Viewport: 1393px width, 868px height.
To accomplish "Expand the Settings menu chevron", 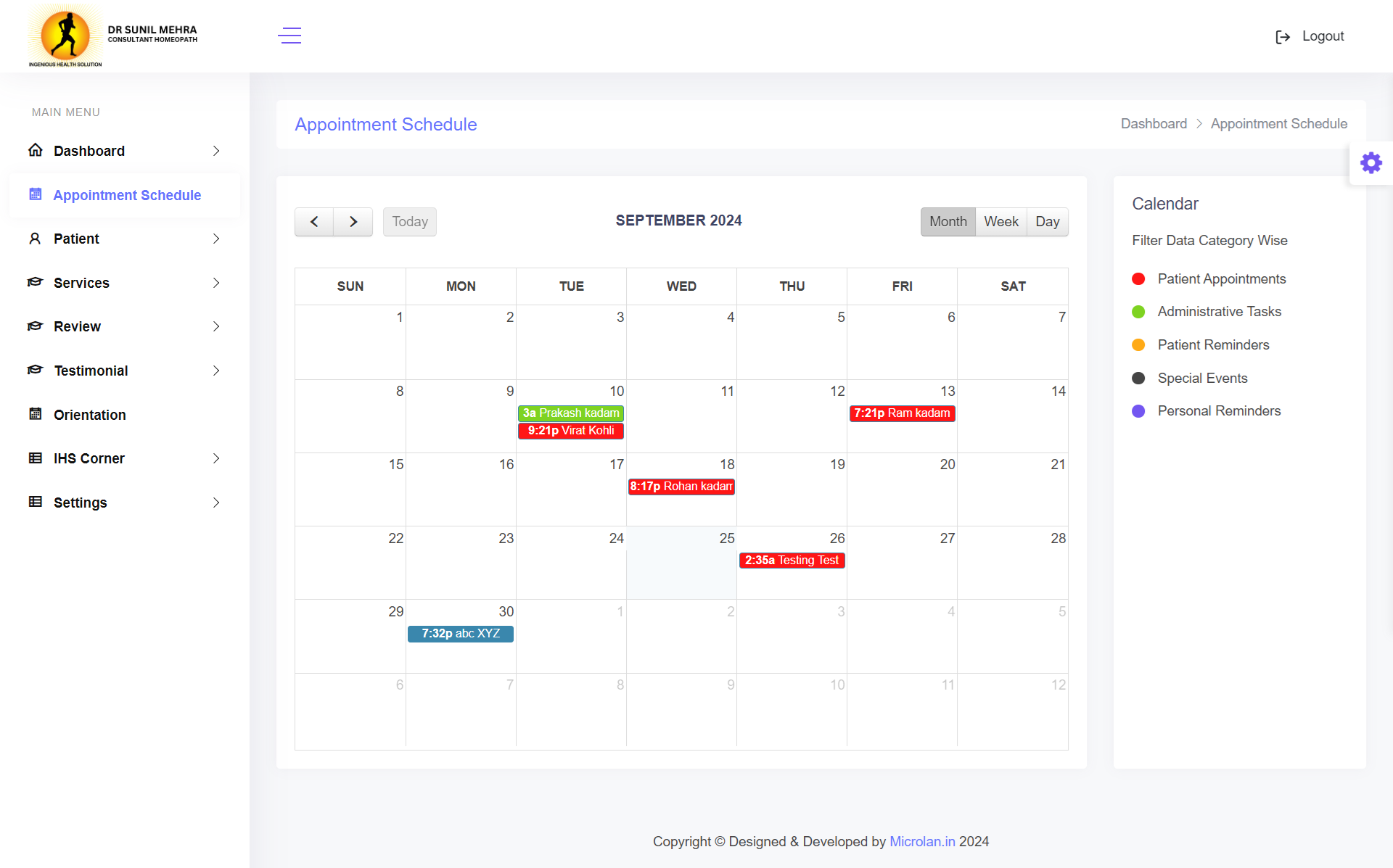I will 216,503.
